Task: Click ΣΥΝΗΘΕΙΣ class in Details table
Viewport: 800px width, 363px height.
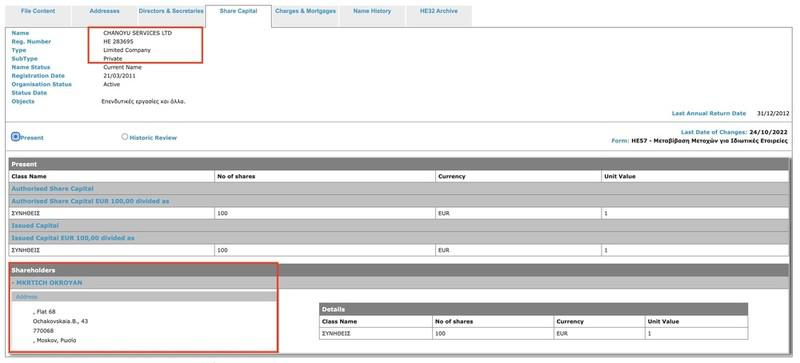Action: pyautogui.click(x=337, y=334)
